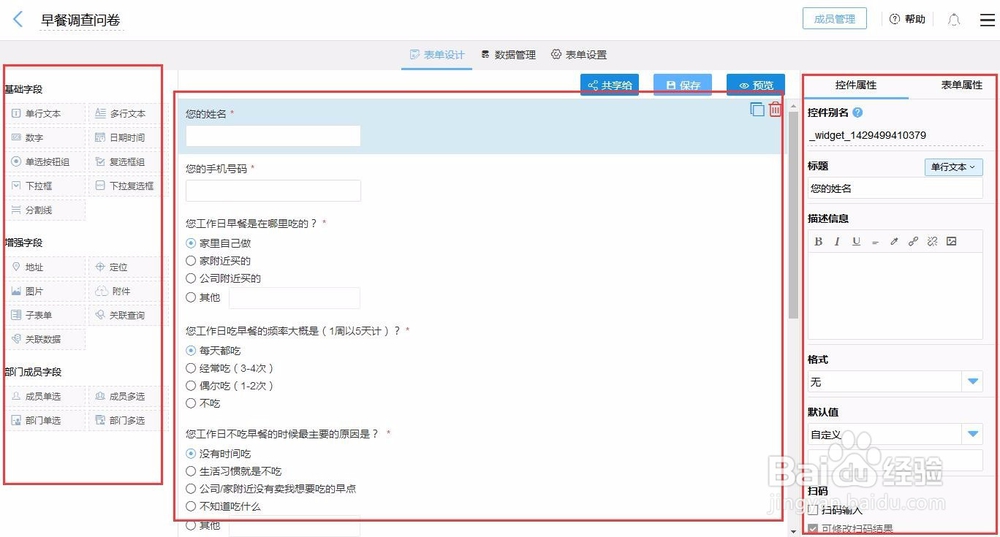Screen dimensions: 1000x537
Task: Select radio option 没有时间吃
Action: 191,453
